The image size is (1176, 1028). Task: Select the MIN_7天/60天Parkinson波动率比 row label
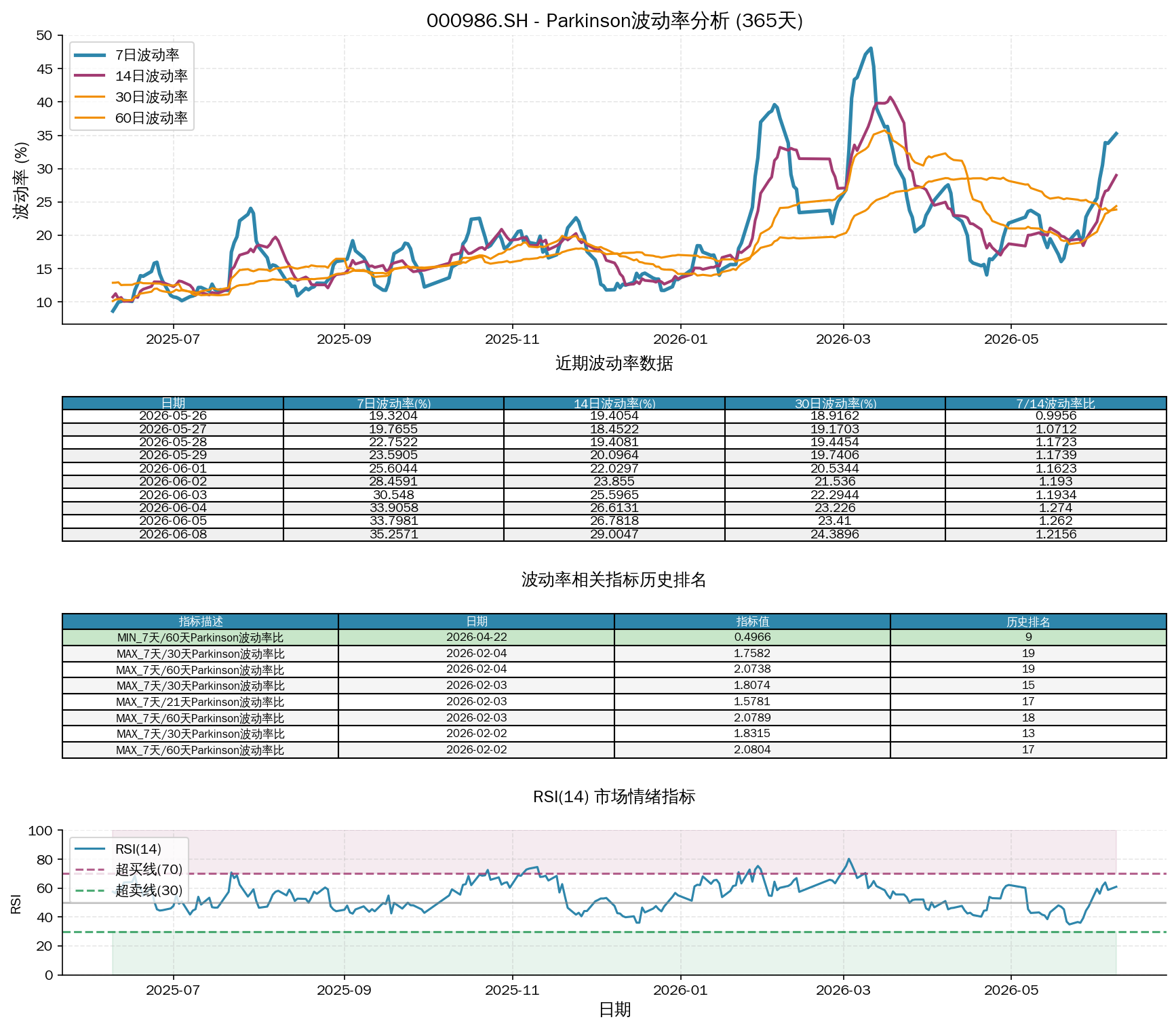tap(200, 637)
